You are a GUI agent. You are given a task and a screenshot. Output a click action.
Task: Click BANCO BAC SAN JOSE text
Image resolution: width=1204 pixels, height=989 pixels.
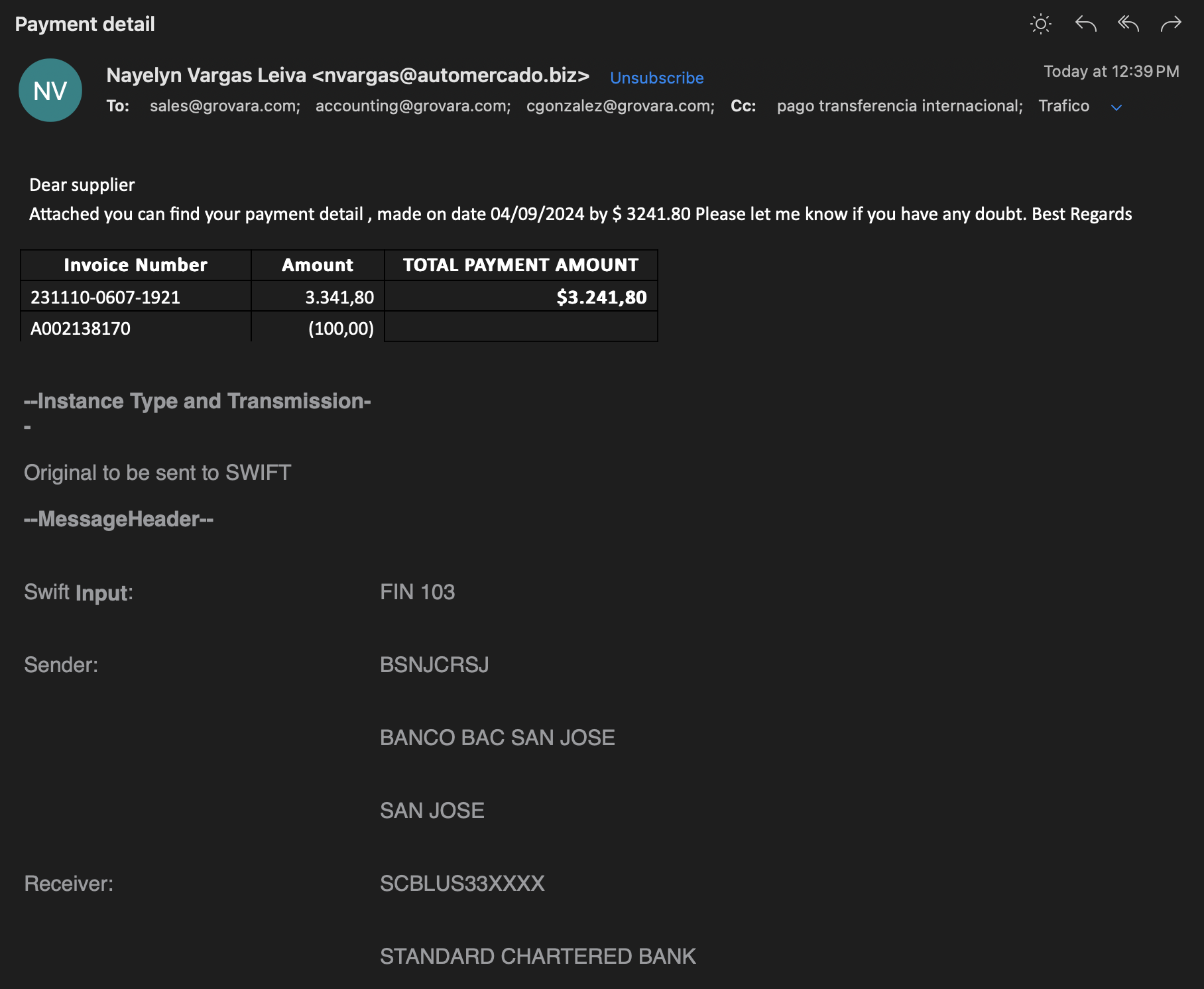coord(497,738)
